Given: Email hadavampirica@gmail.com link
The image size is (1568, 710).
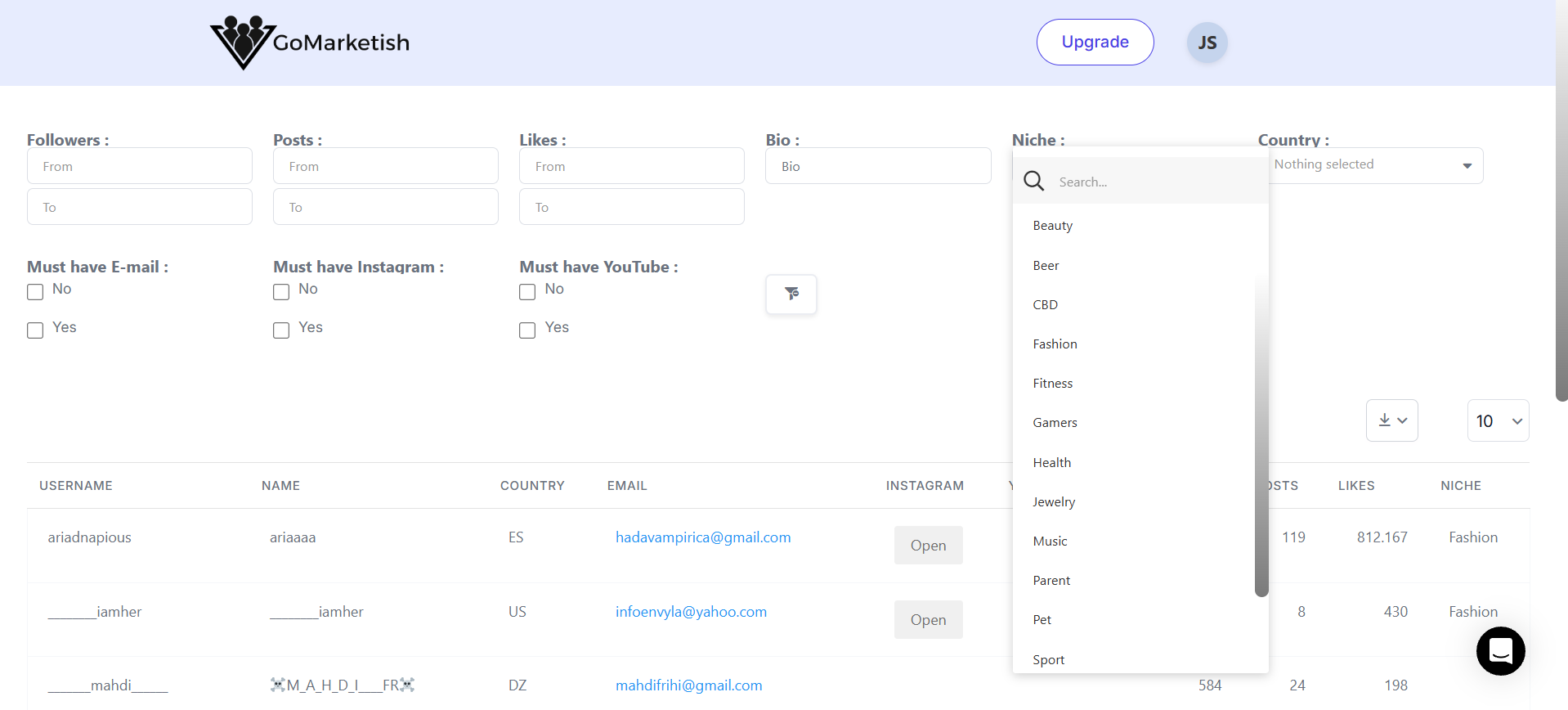Looking at the screenshot, I should (x=703, y=537).
